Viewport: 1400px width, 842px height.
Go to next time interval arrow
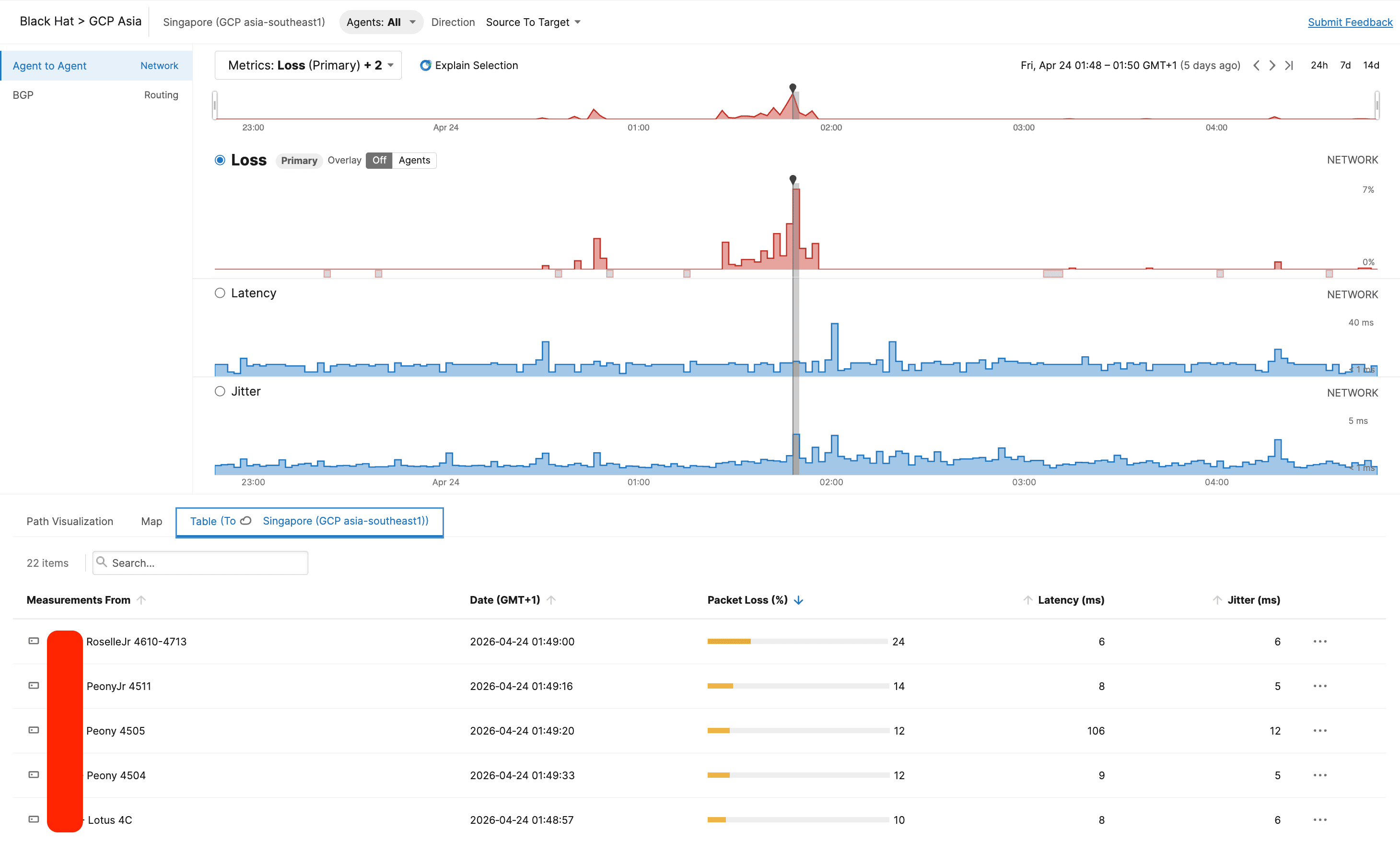1272,65
